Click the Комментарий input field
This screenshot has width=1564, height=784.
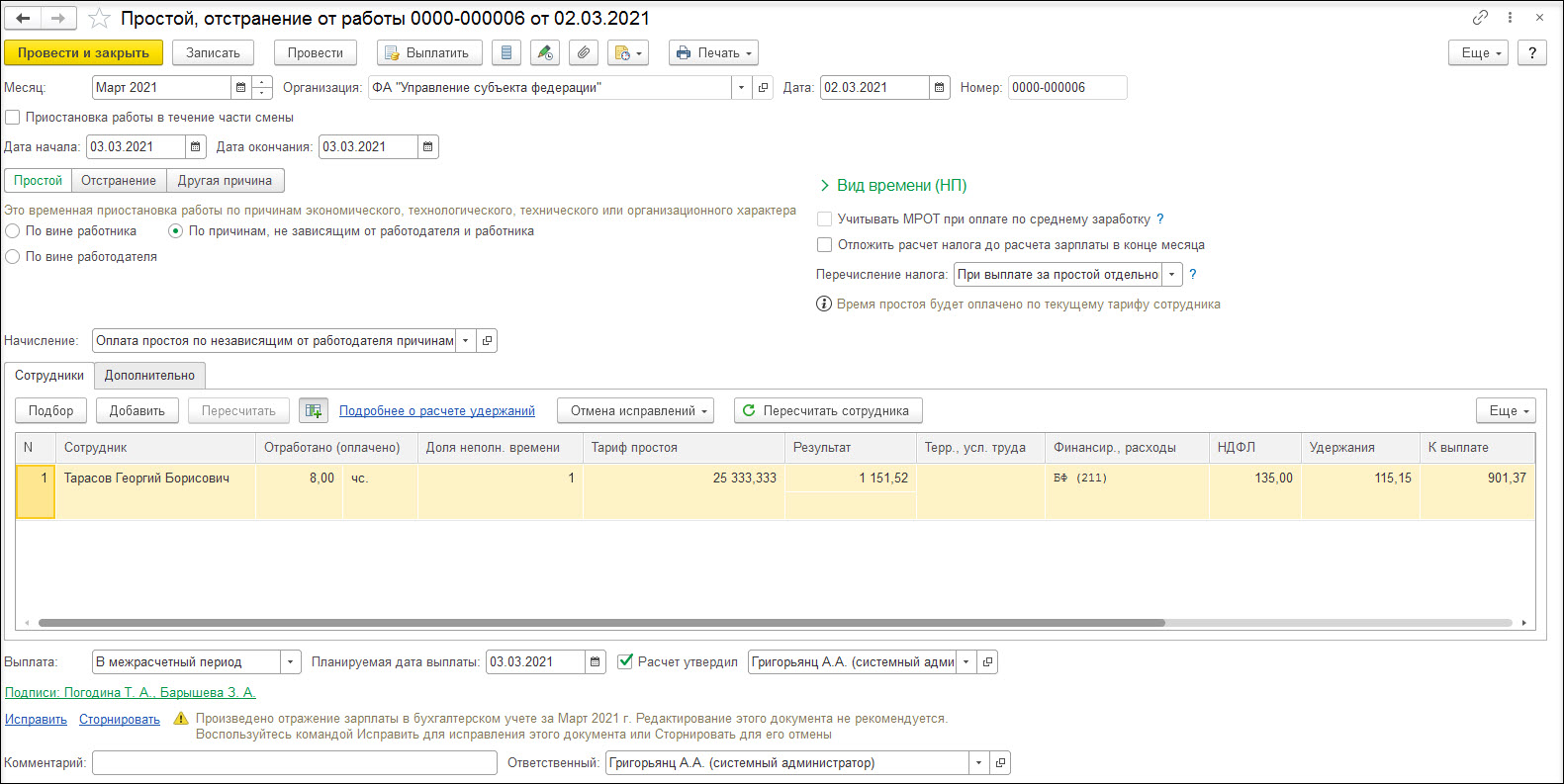[x=295, y=763]
